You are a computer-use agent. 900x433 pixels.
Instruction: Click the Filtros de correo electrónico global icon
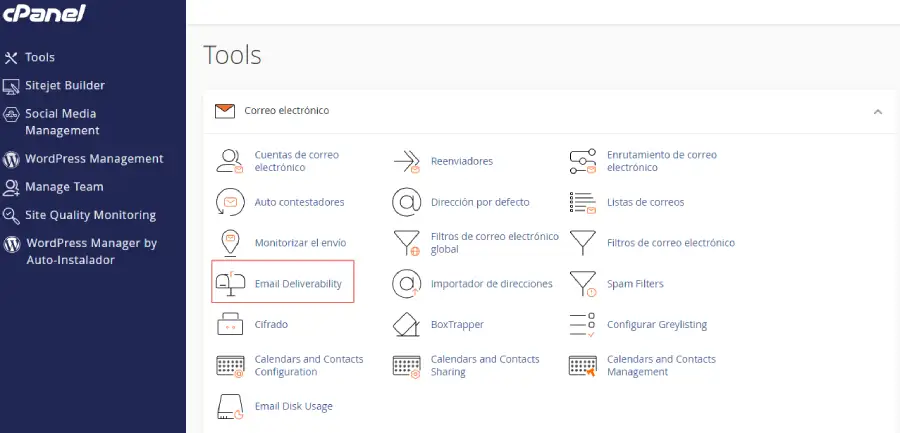(407, 243)
